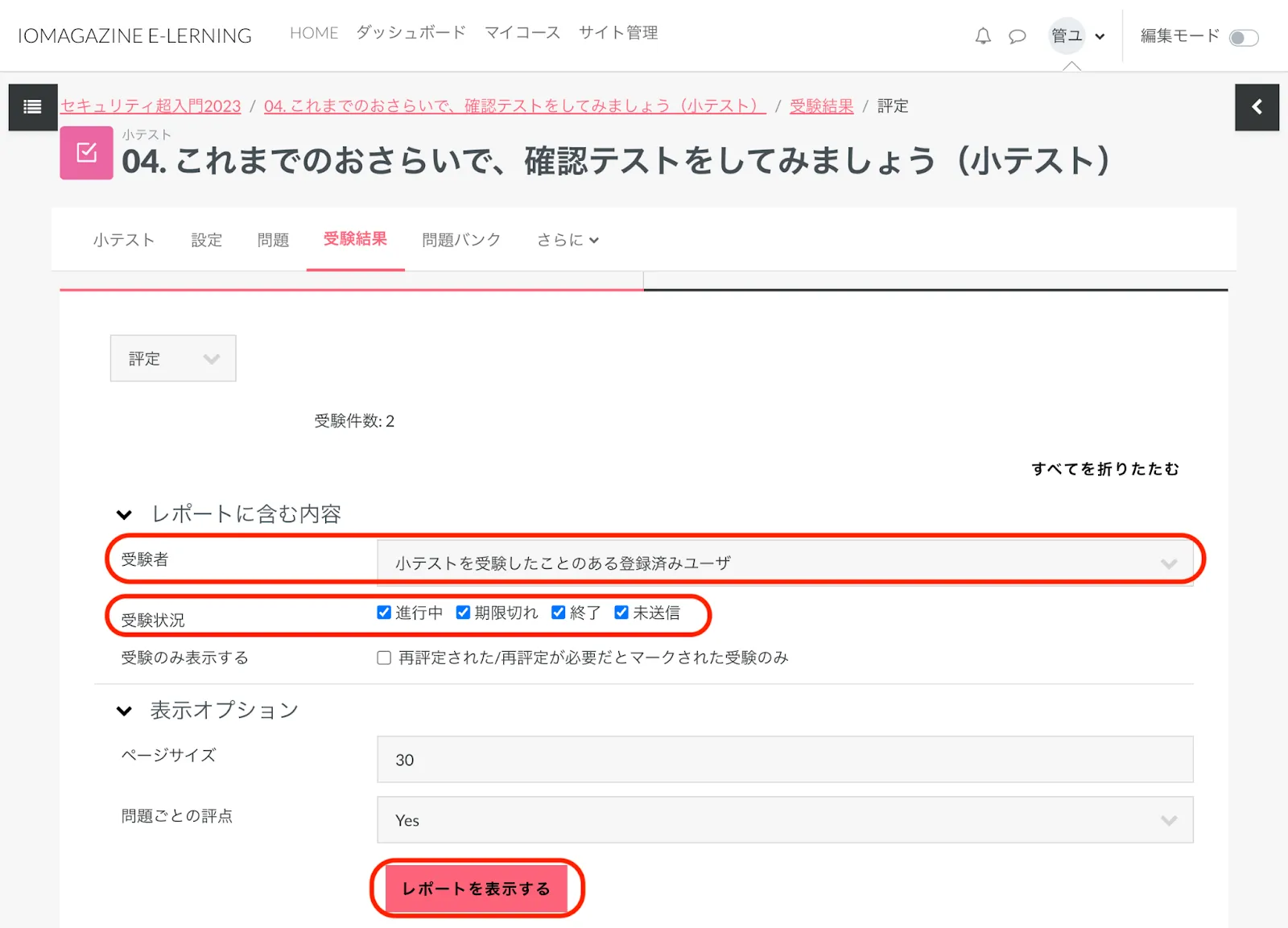Open the 問題ごとの評点 dropdown
The width and height of the screenshot is (1288, 928).
(x=785, y=820)
